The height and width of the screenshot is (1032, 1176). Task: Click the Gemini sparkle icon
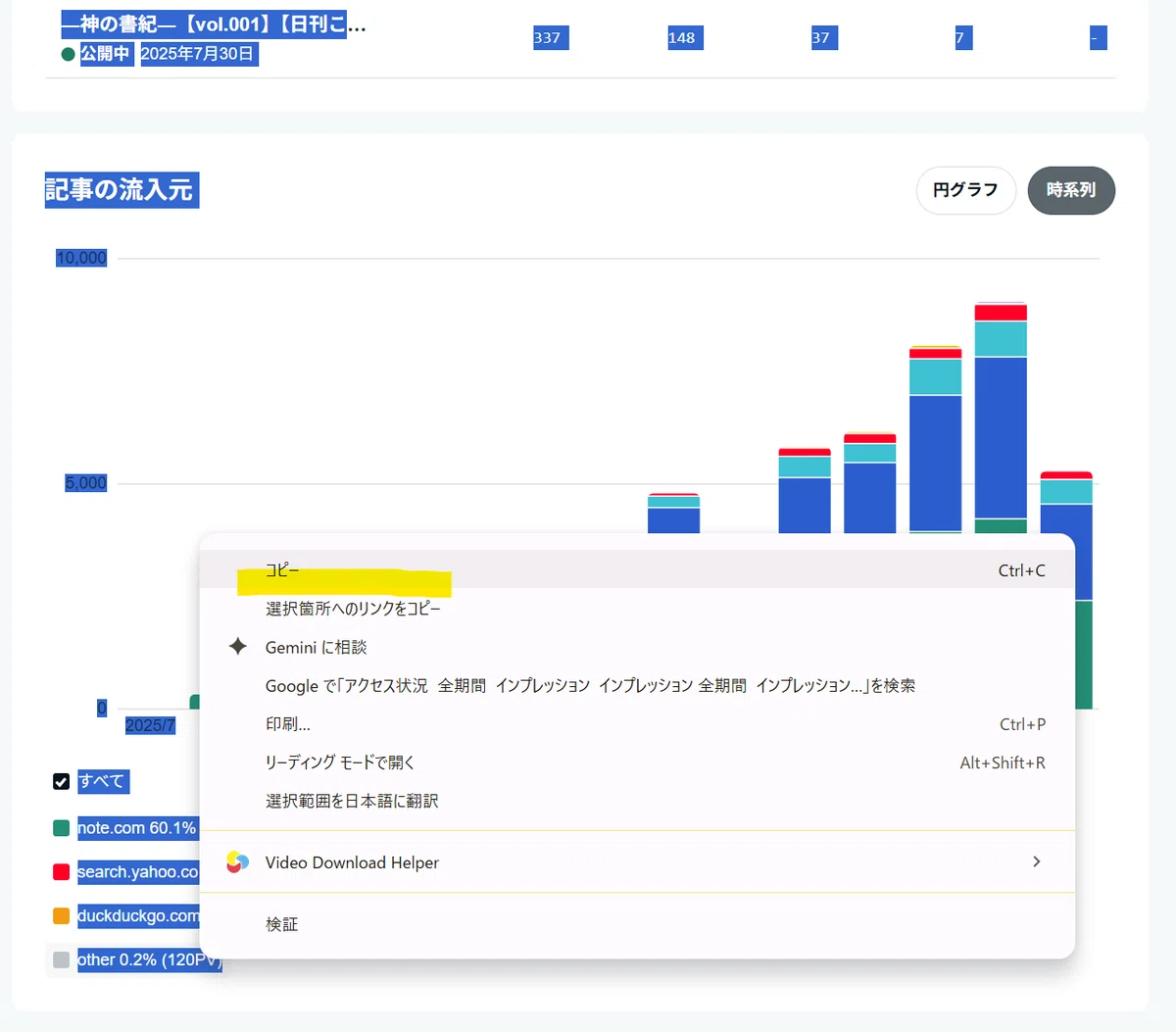pos(237,647)
